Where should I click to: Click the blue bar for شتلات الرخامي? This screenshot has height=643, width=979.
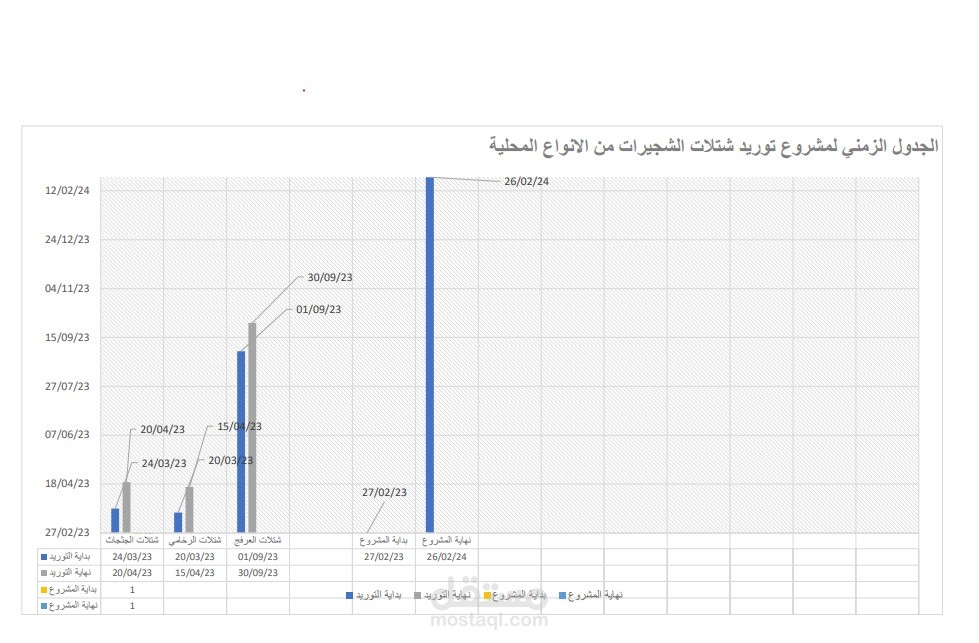coord(178,523)
